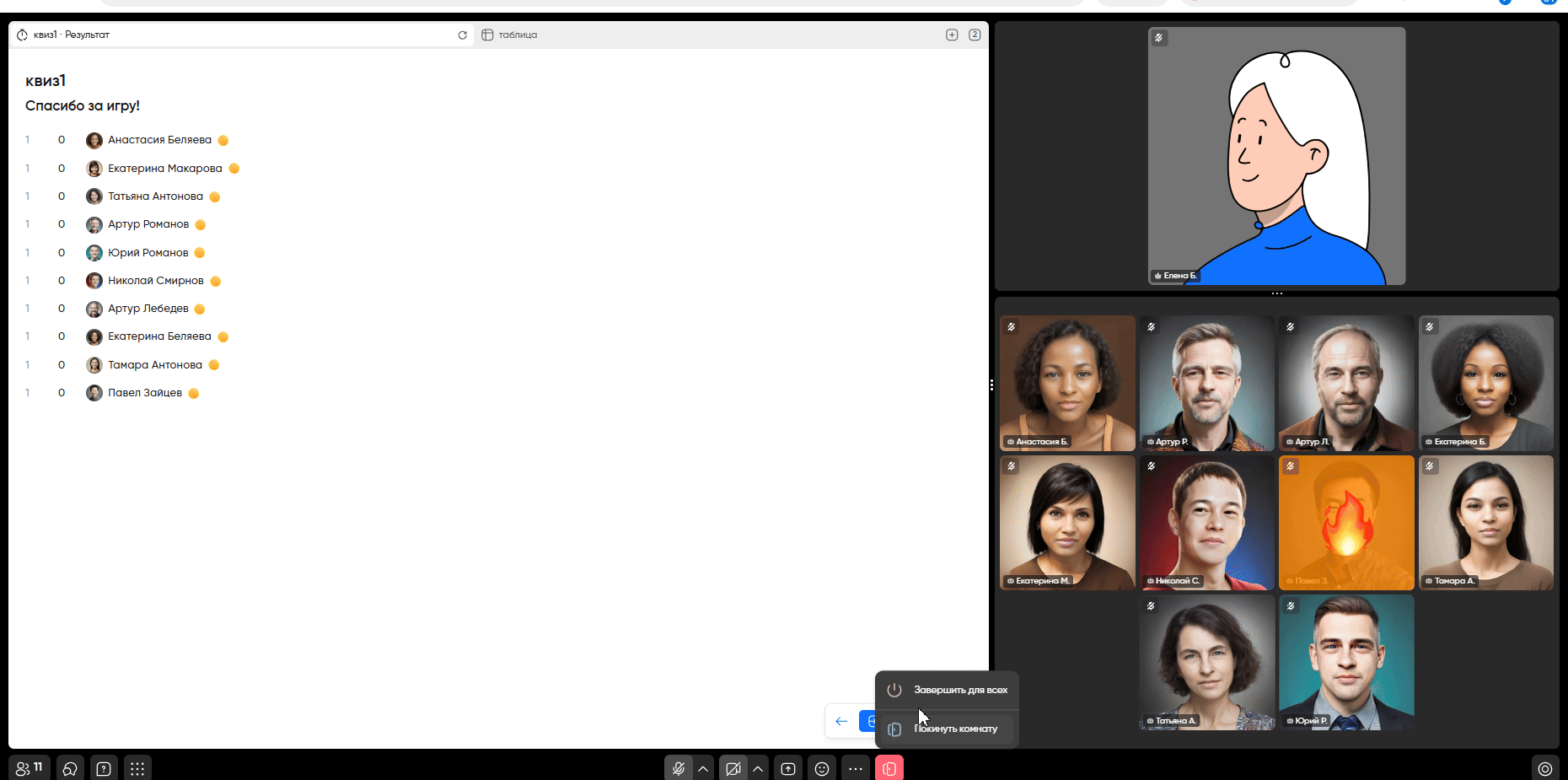Open the questions icon in bottom bar
The height and width of the screenshot is (780, 1568).
[104, 768]
